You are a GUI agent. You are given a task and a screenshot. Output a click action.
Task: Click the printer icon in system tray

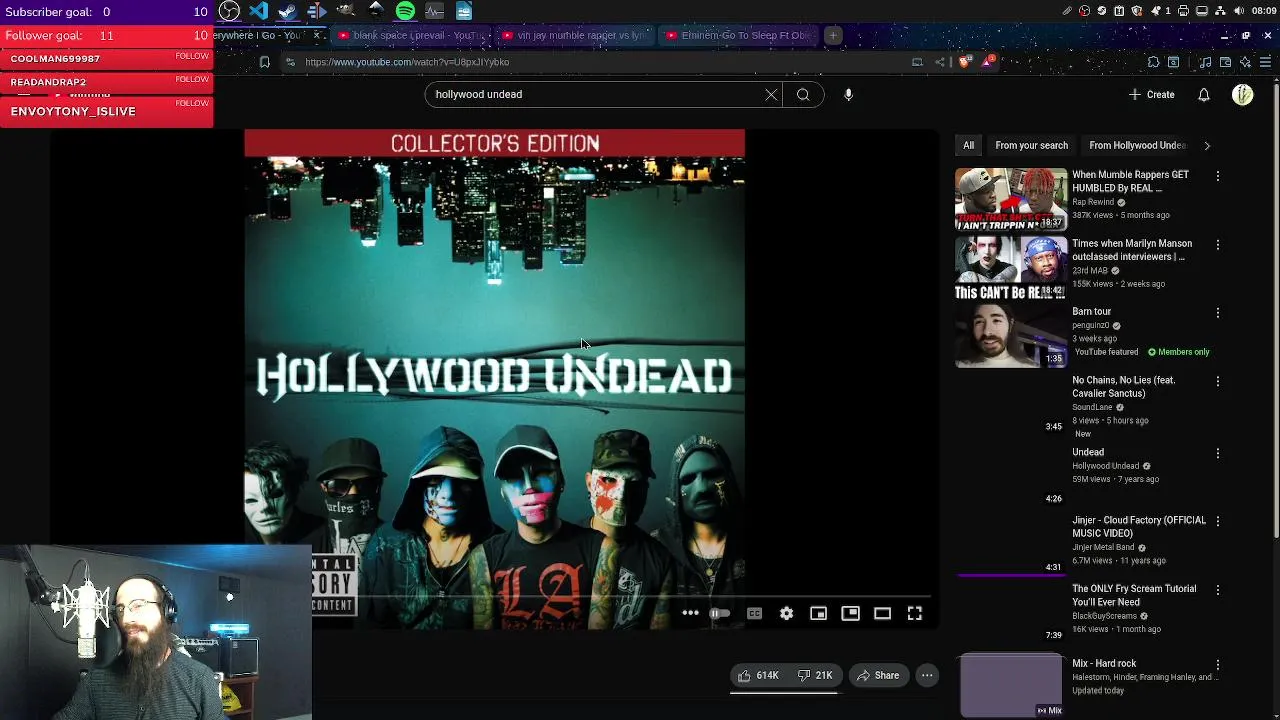tap(1184, 11)
